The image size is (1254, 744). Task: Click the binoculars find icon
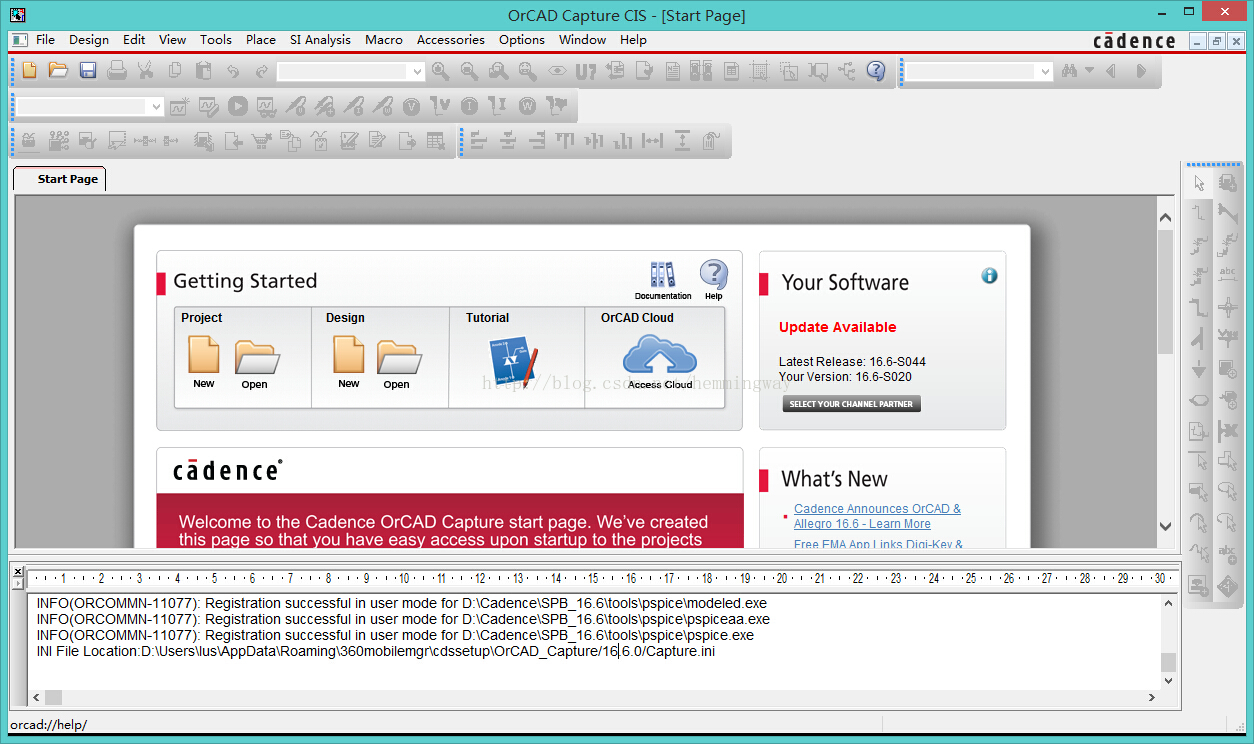tap(1069, 71)
